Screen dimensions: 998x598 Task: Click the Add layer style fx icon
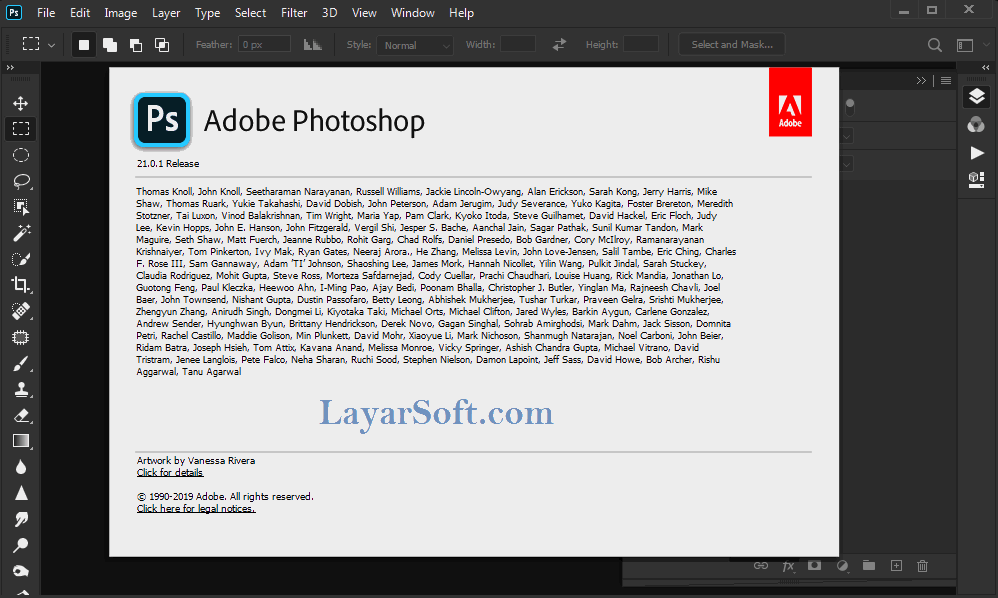[x=788, y=566]
